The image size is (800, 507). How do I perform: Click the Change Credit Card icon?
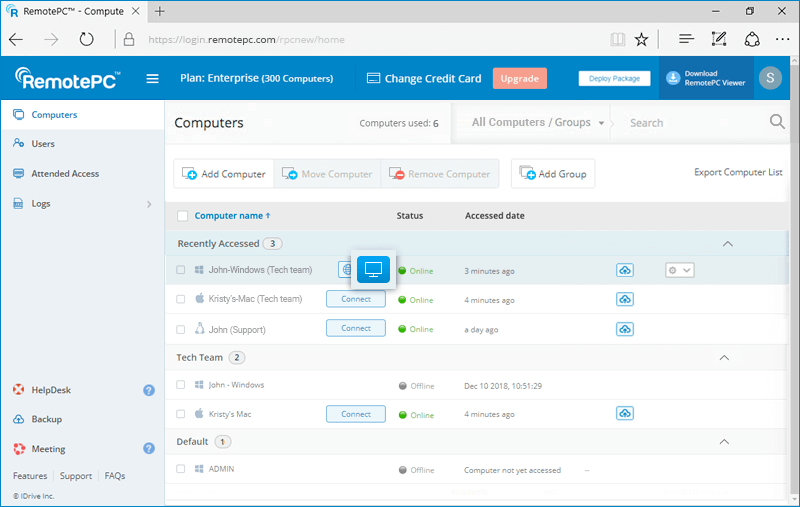373,79
